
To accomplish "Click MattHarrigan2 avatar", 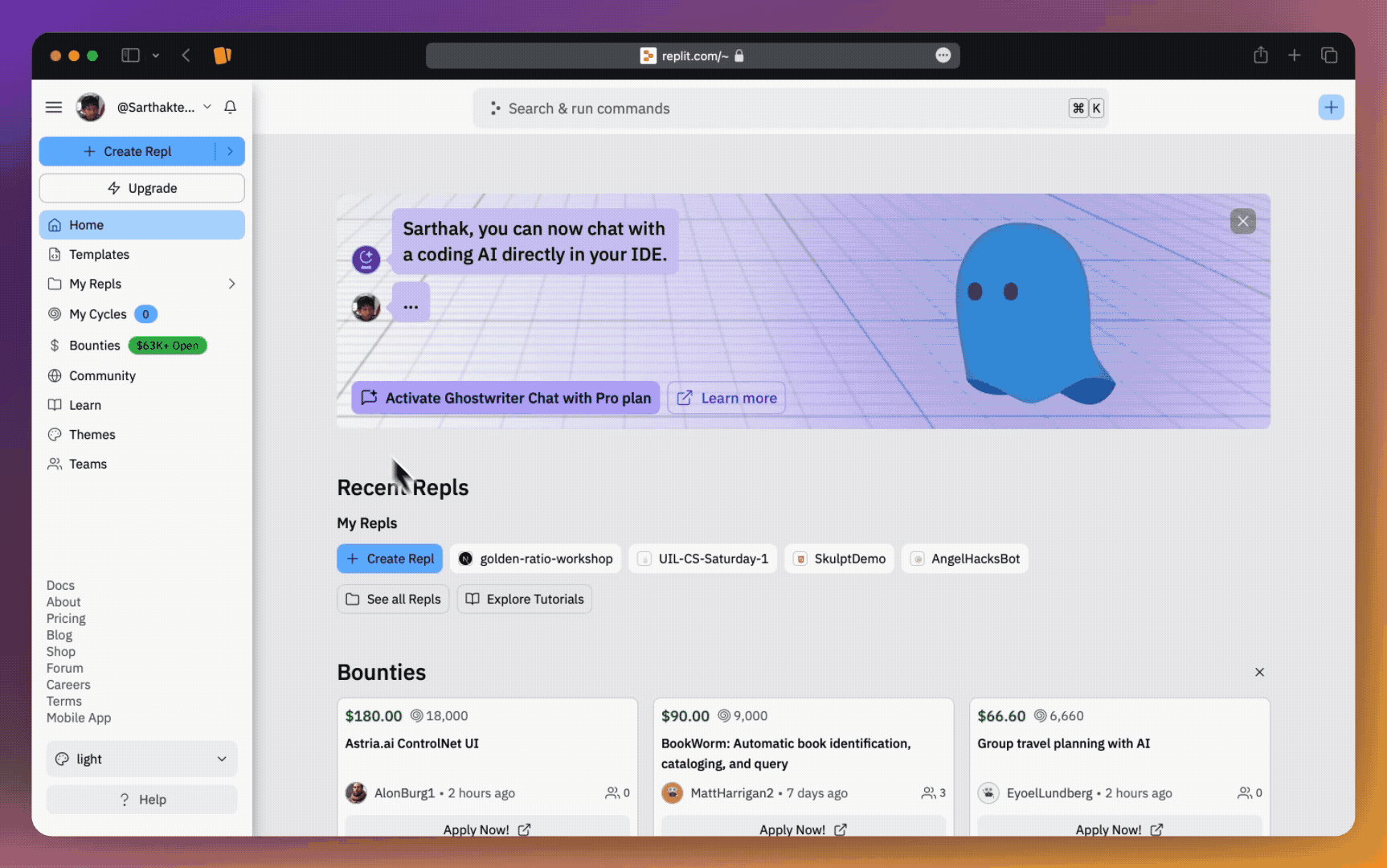I will coord(672,793).
